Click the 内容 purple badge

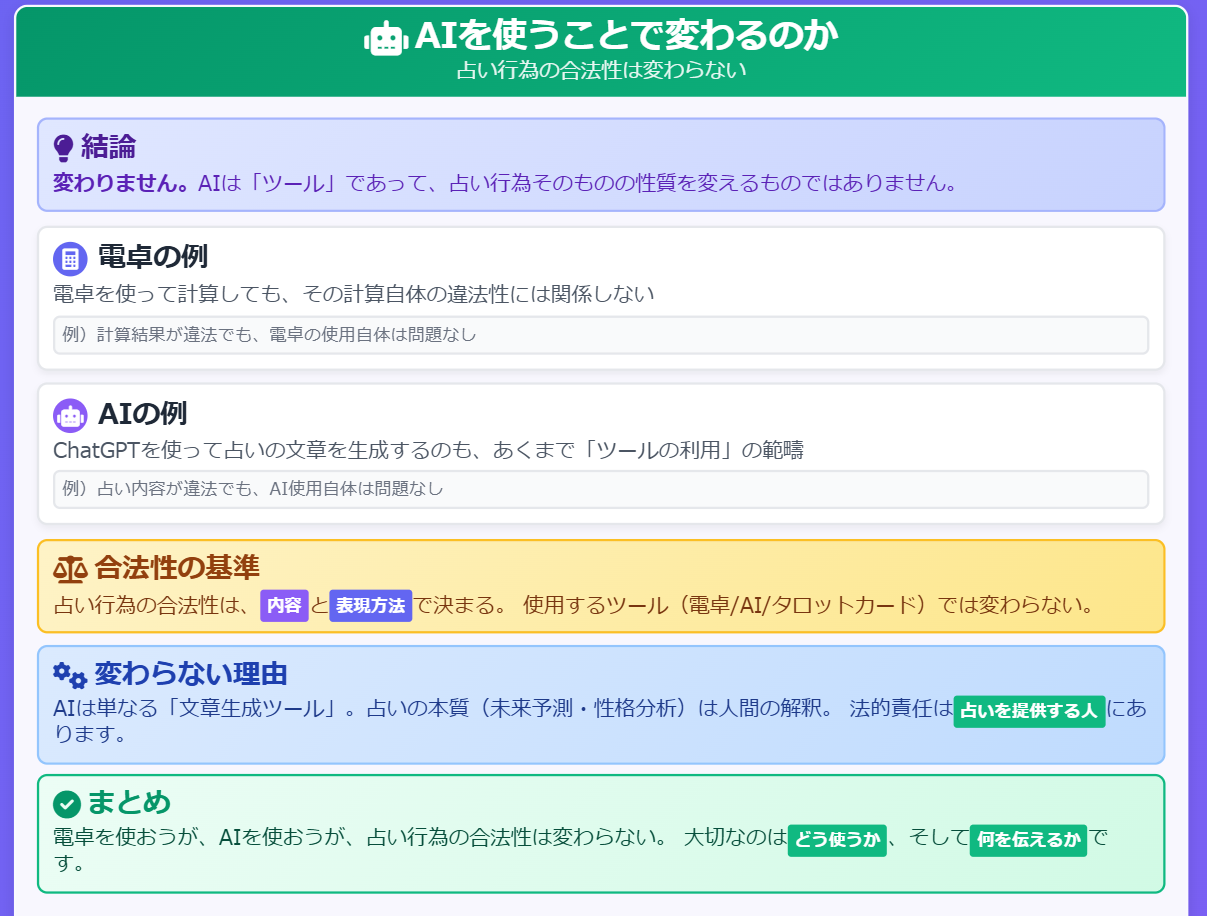click(x=284, y=605)
